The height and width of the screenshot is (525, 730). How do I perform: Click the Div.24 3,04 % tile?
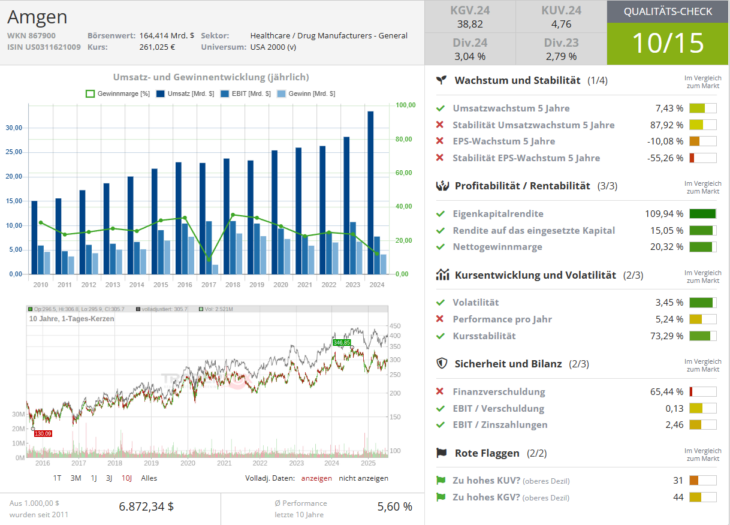(470, 49)
